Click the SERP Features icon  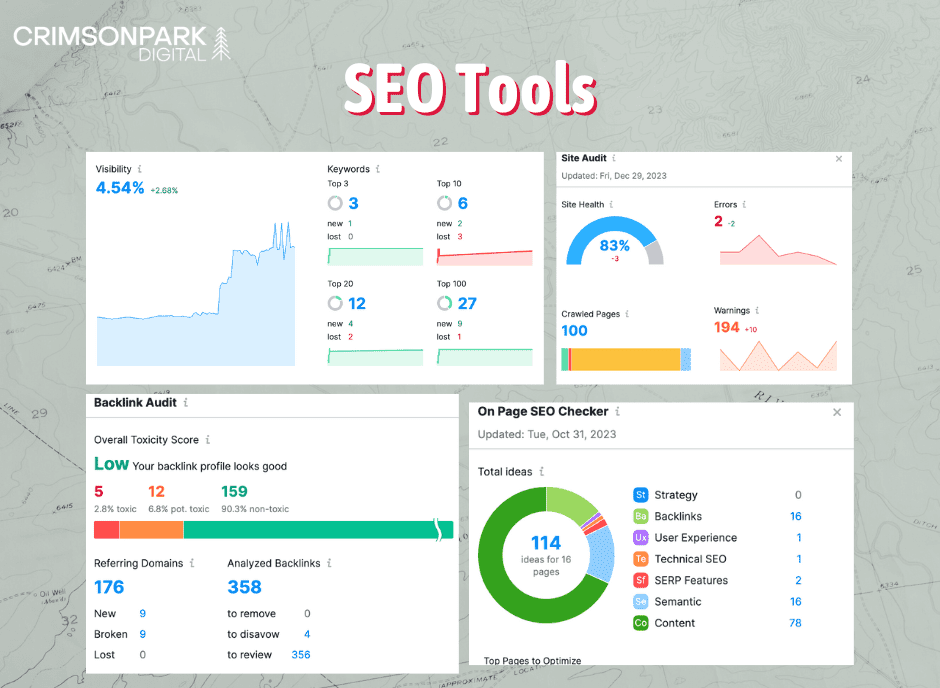640,580
